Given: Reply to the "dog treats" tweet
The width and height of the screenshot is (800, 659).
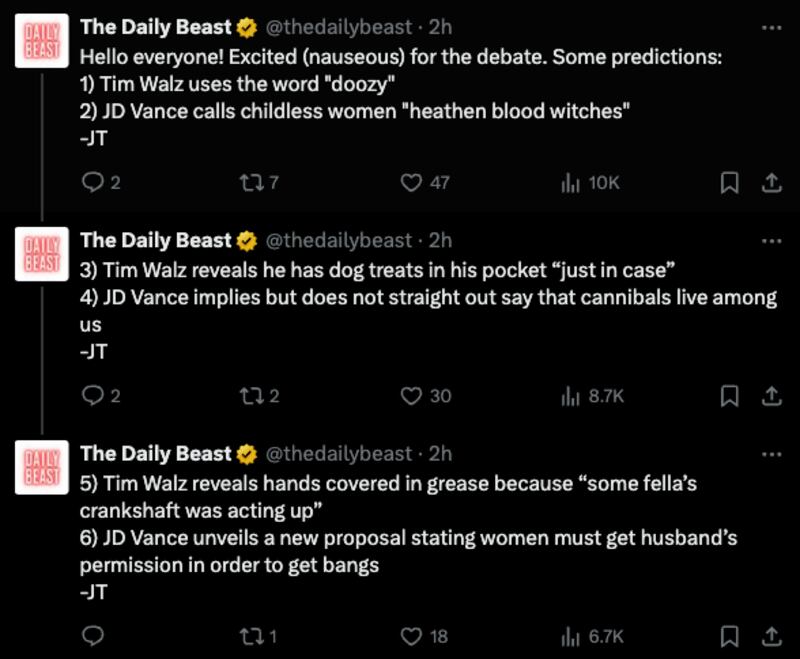Looking at the screenshot, I should [92, 396].
